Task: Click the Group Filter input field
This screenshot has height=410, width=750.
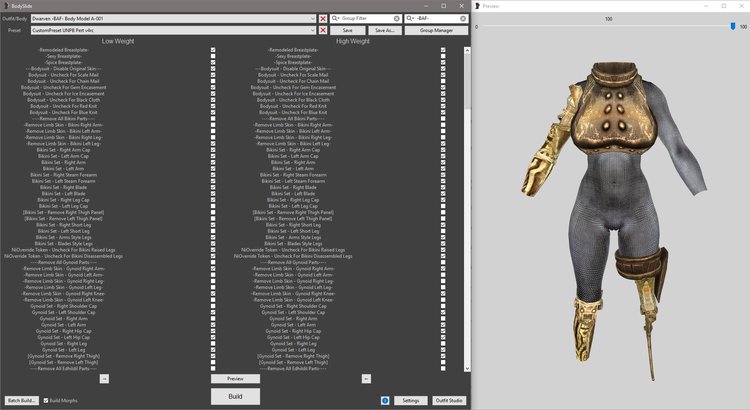Action: click(x=367, y=18)
